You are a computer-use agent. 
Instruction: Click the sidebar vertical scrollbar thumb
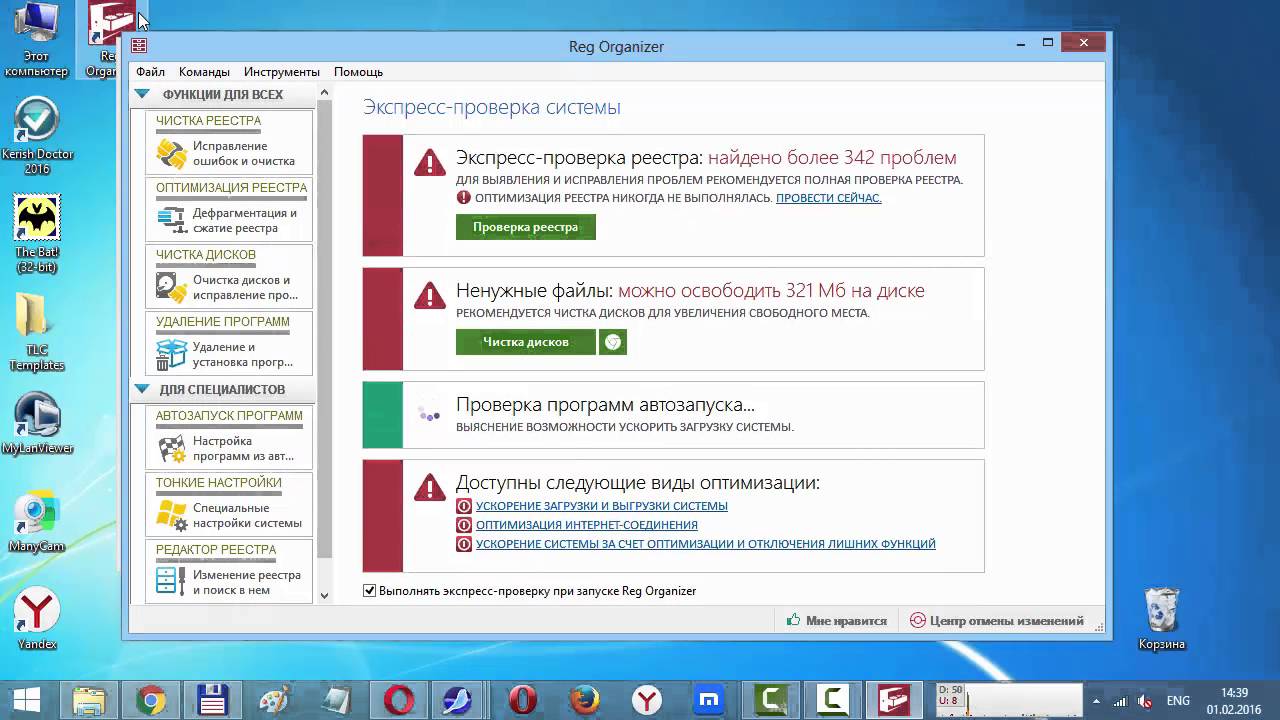(x=324, y=330)
